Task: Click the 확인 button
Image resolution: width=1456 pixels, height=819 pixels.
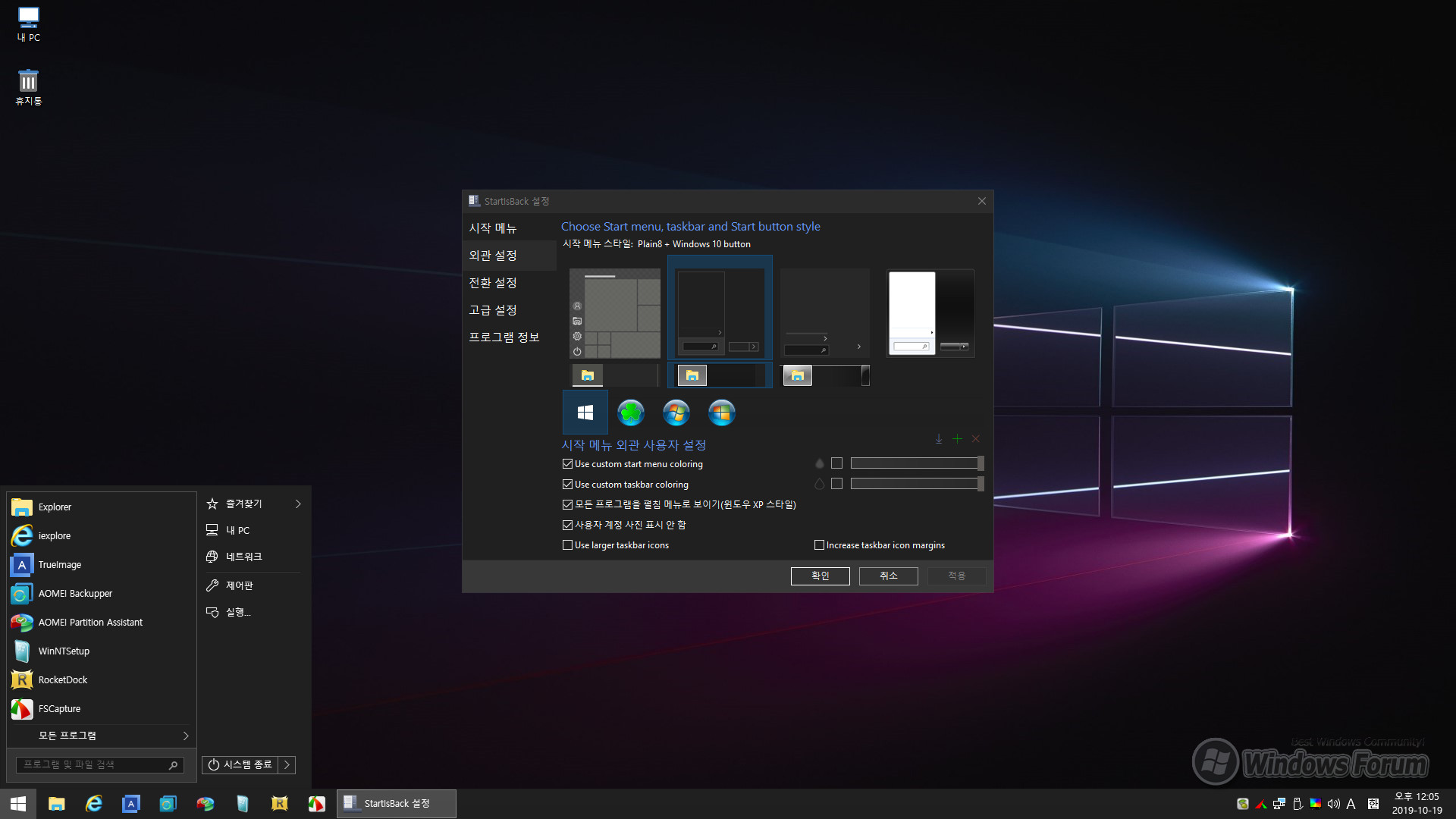Action: point(820,576)
